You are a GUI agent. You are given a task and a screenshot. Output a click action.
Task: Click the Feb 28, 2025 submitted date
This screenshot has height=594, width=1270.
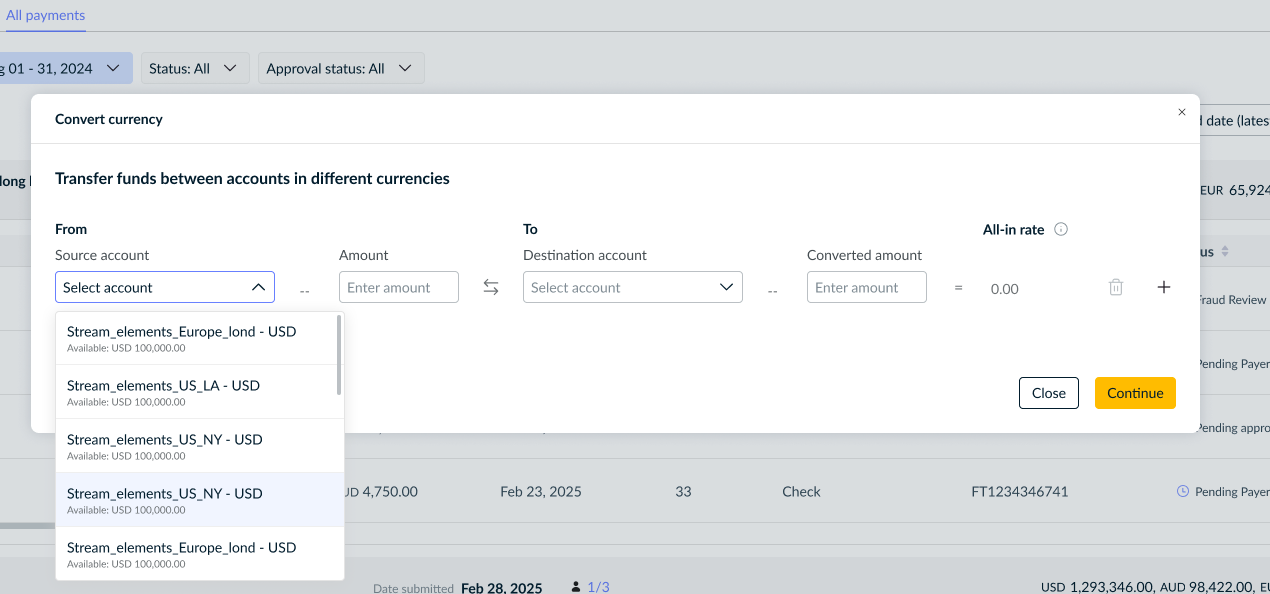(x=501, y=588)
